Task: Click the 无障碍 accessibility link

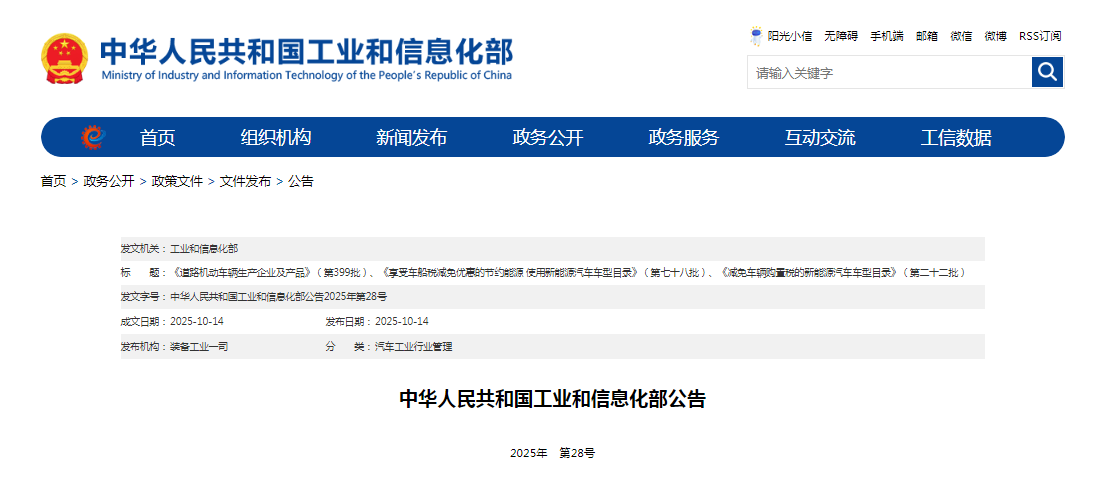Action: coord(841,36)
